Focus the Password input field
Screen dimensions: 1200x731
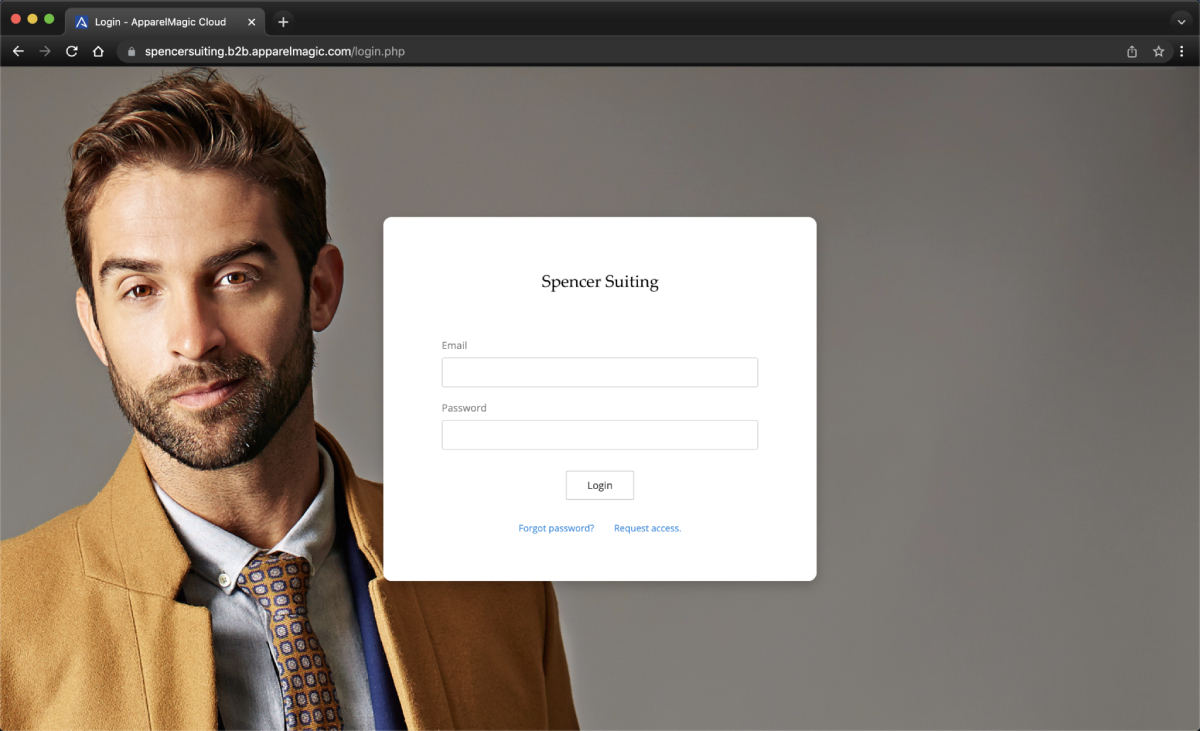click(x=600, y=435)
